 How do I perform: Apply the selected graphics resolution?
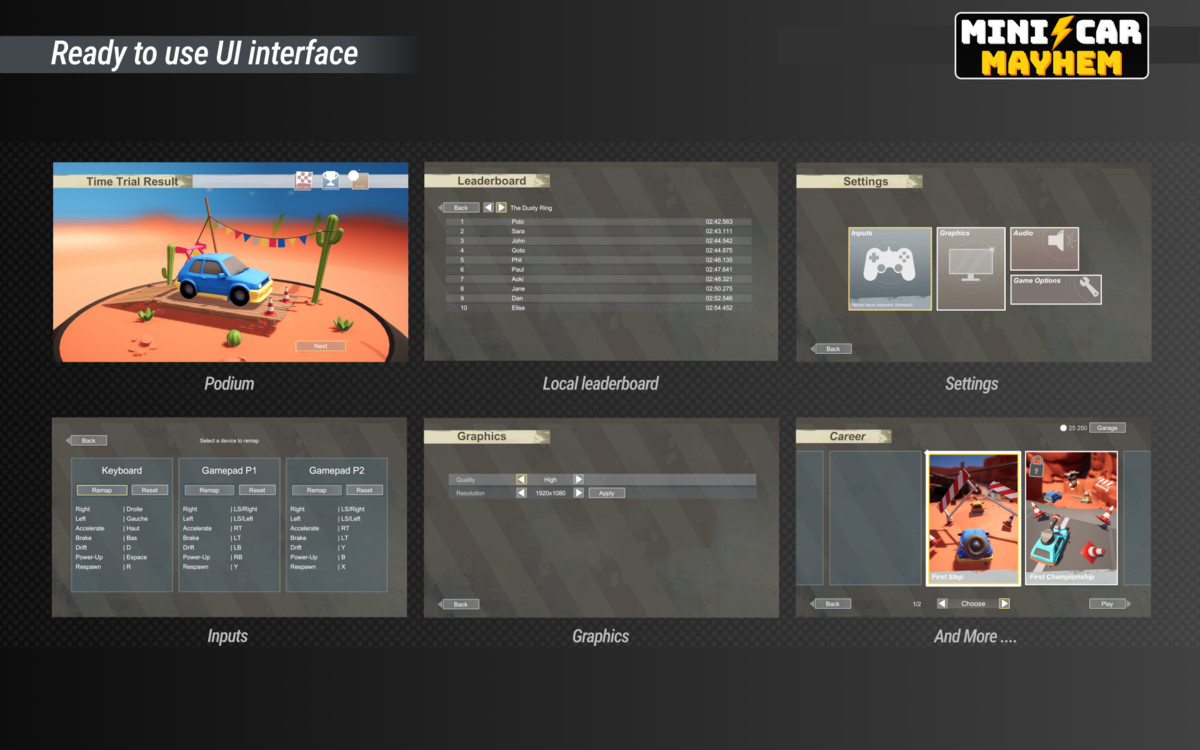[607, 493]
